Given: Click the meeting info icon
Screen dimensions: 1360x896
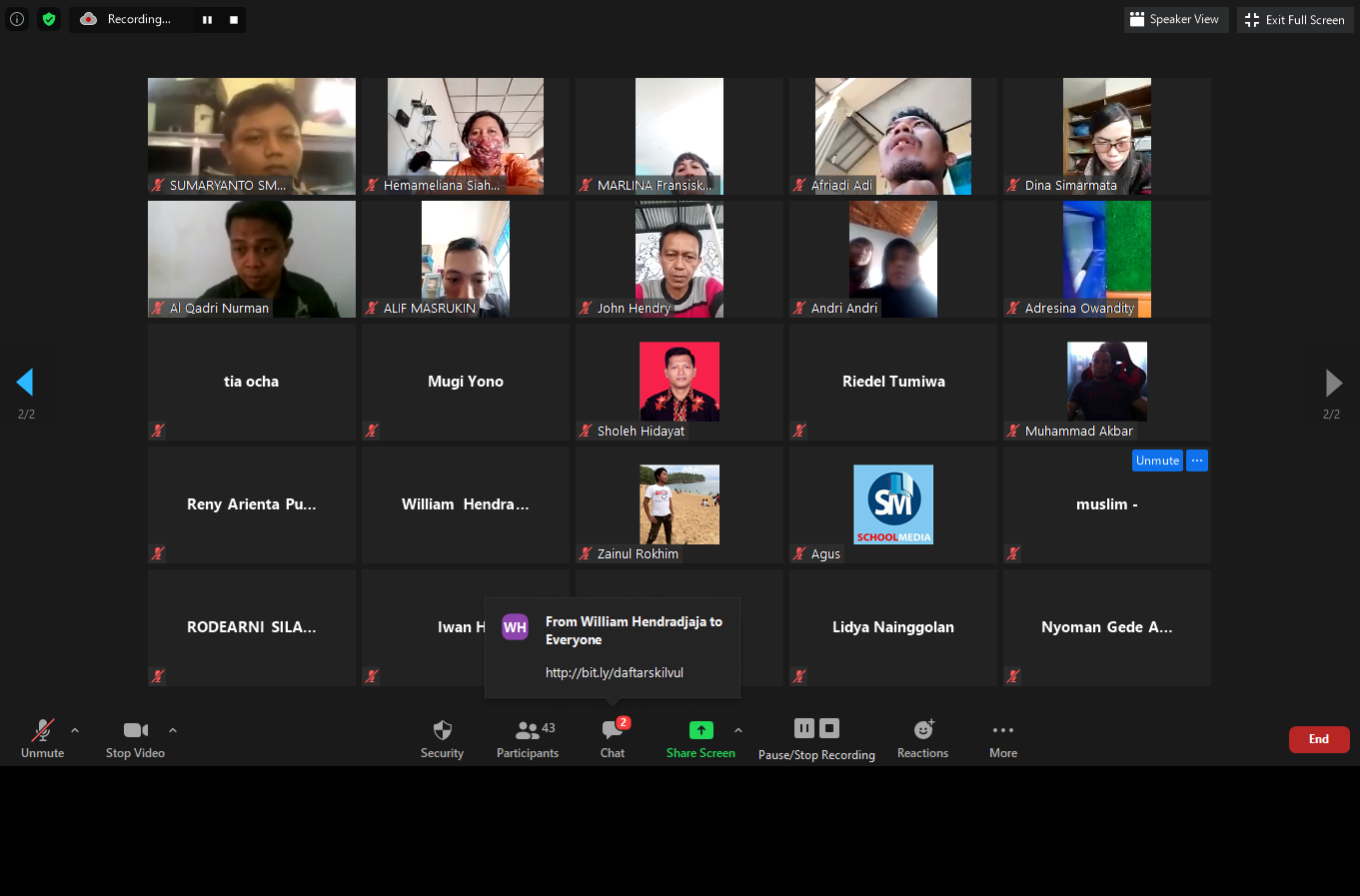Looking at the screenshot, I should click(17, 19).
